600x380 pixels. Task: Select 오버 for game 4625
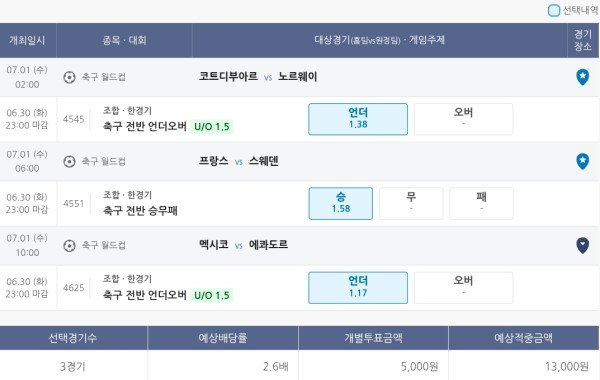[x=463, y=288]
